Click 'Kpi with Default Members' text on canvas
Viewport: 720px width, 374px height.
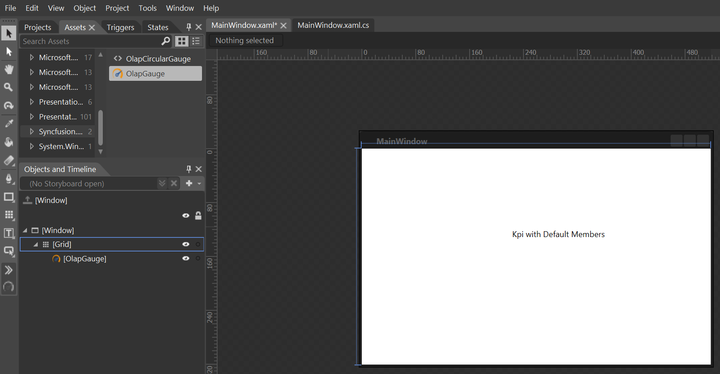(x=558, y=234)
